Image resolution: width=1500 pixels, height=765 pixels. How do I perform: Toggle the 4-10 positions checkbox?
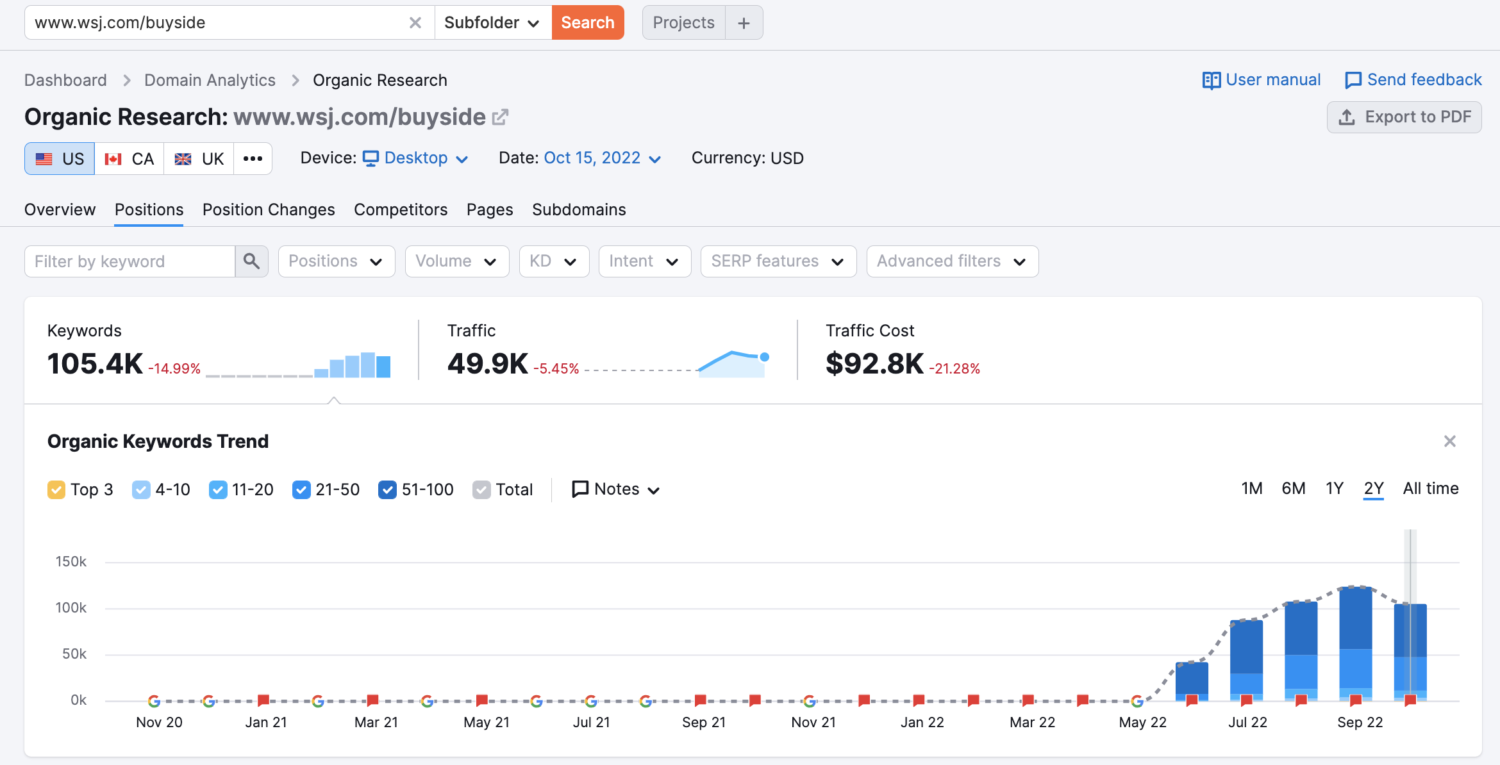point(141,490)
